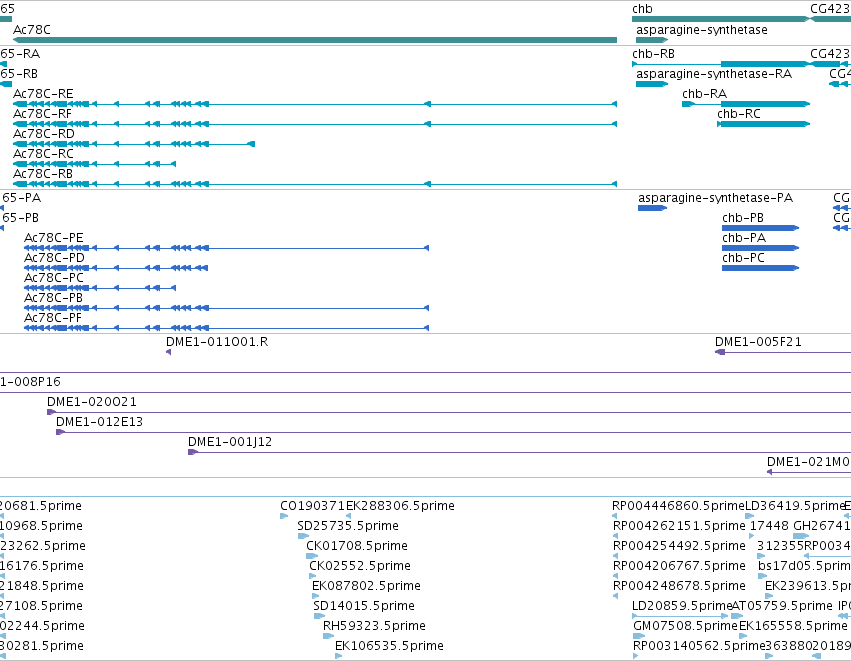Select asparagine-synthetase-PA protein label
The height and width of the screenshot is (661, 851).
[715, 198]
